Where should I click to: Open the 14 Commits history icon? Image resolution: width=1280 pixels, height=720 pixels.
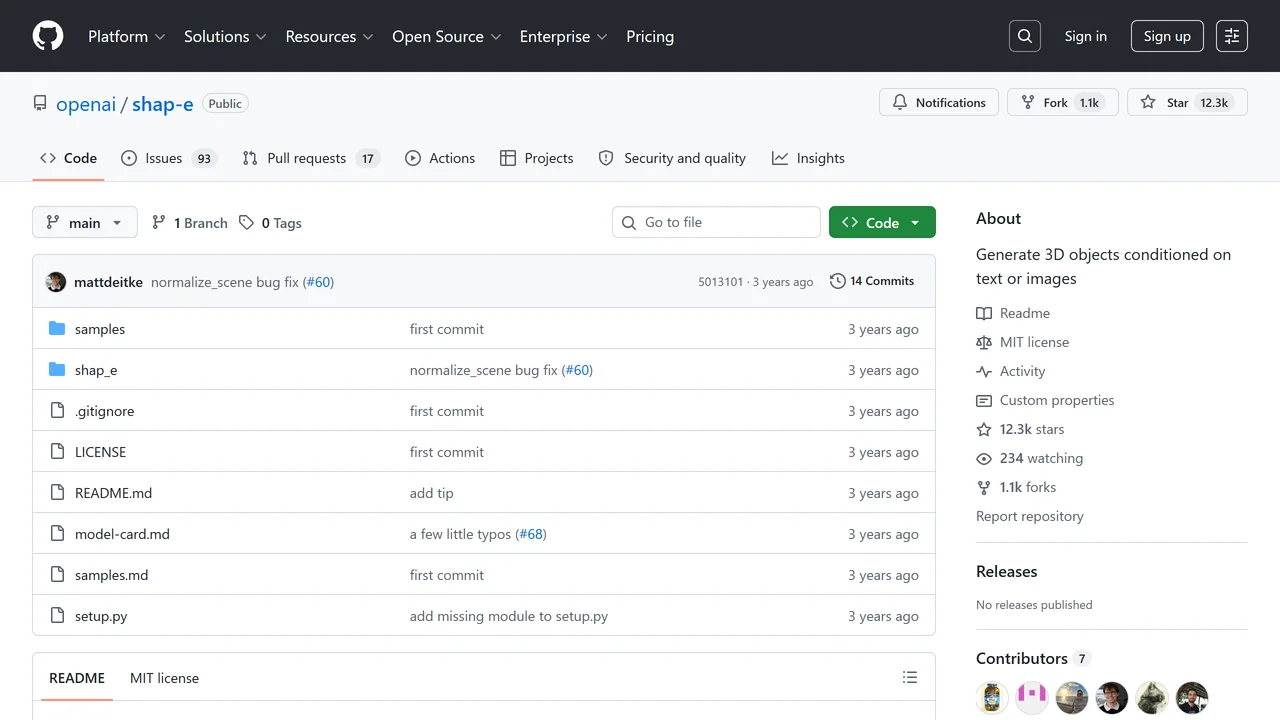(838, 281)
